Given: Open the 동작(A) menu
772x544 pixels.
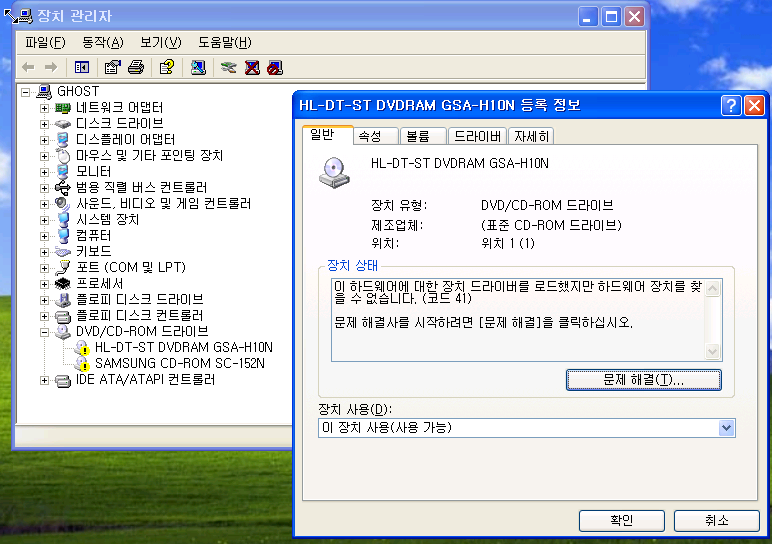Looking at the screenshot, I should [102, 42].
